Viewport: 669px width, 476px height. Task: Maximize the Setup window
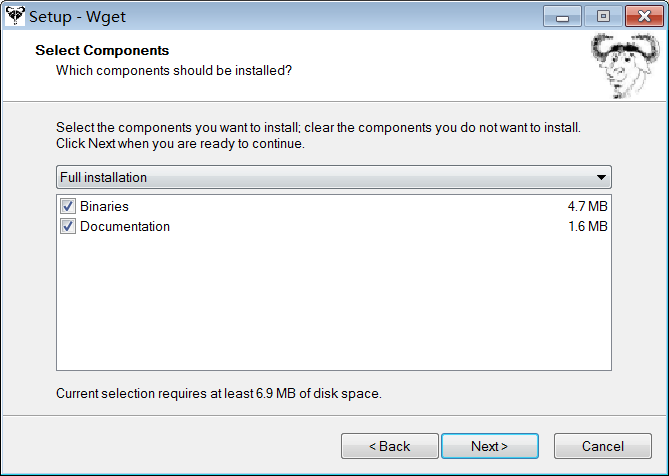[x=603, y=17]
